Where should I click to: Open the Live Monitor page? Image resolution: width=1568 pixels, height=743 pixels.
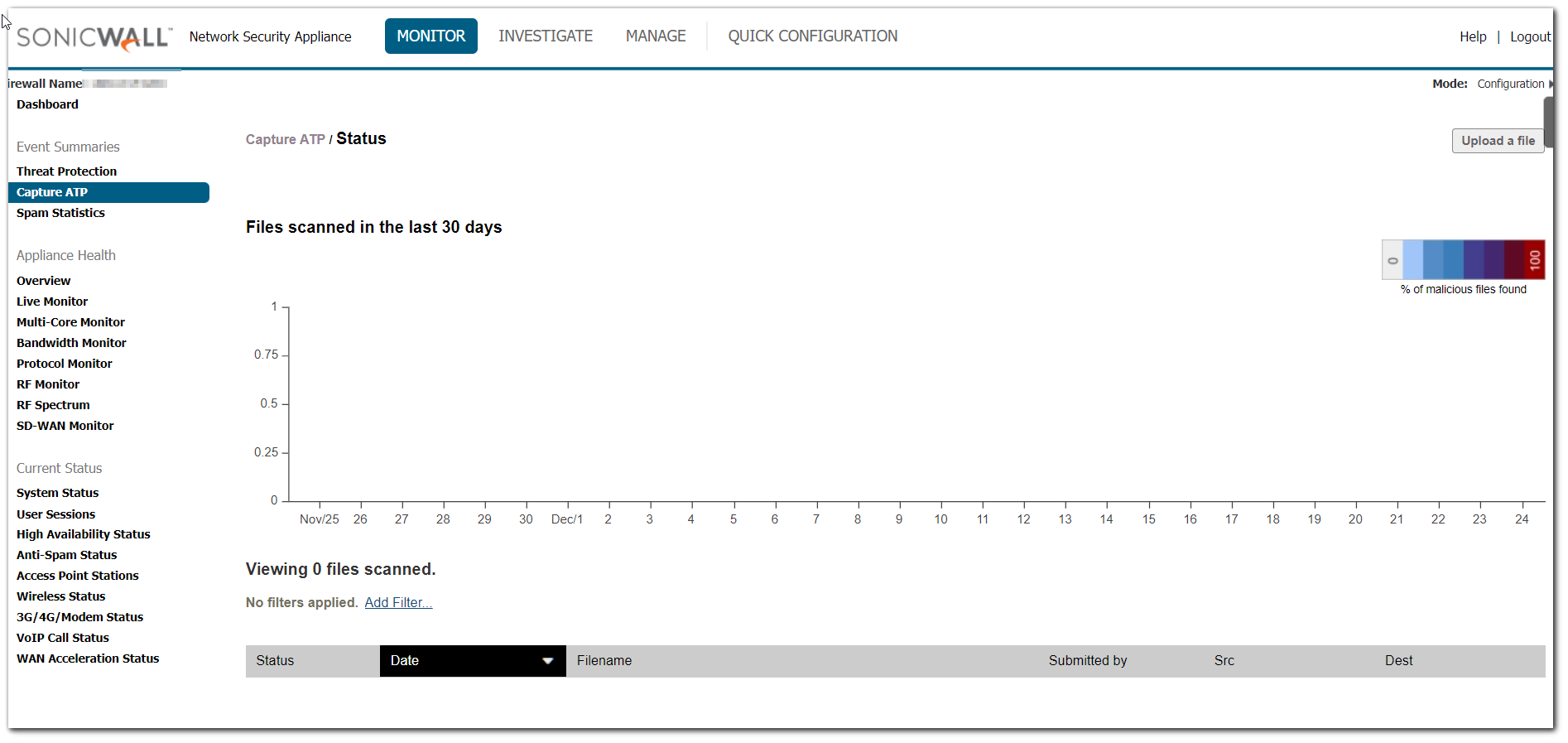52,302
